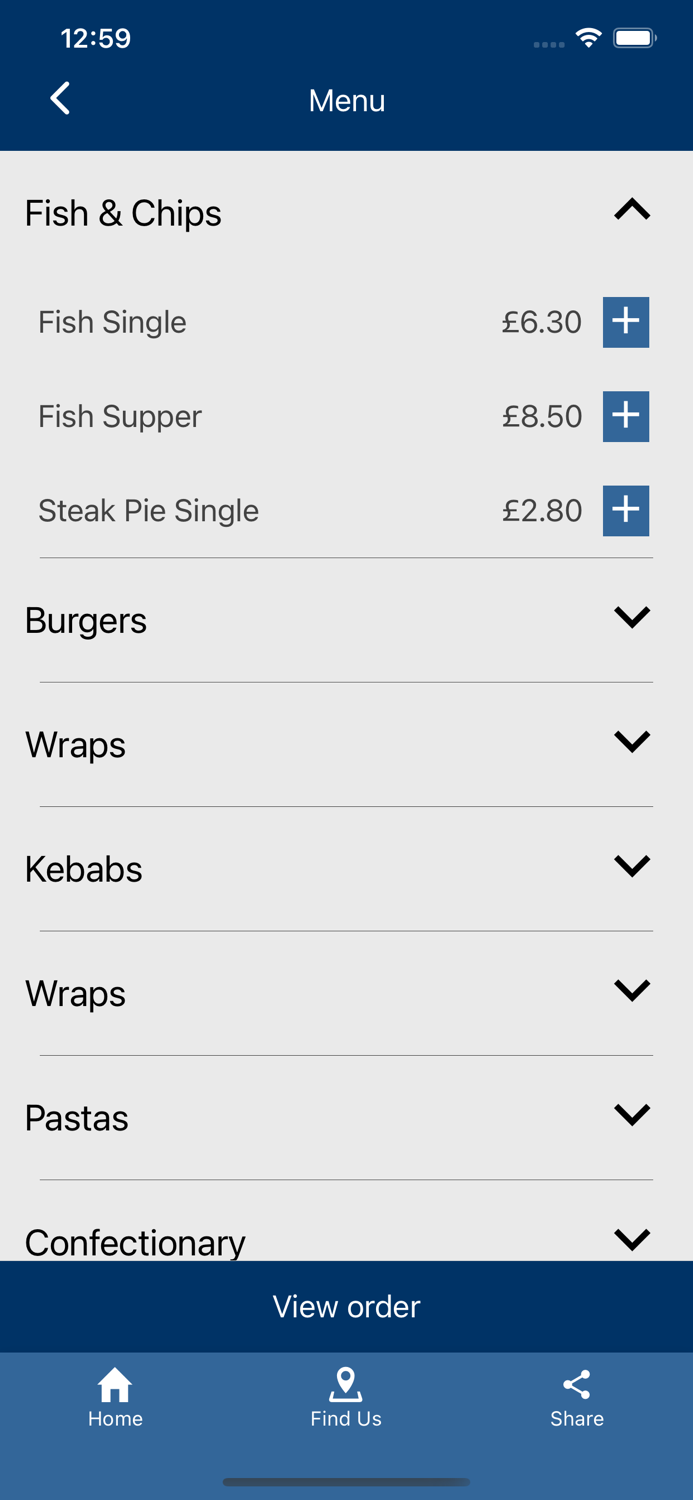This screenshot has height=1500, width=693.
Task: Select the Home icon
Action: [115, 1385]
